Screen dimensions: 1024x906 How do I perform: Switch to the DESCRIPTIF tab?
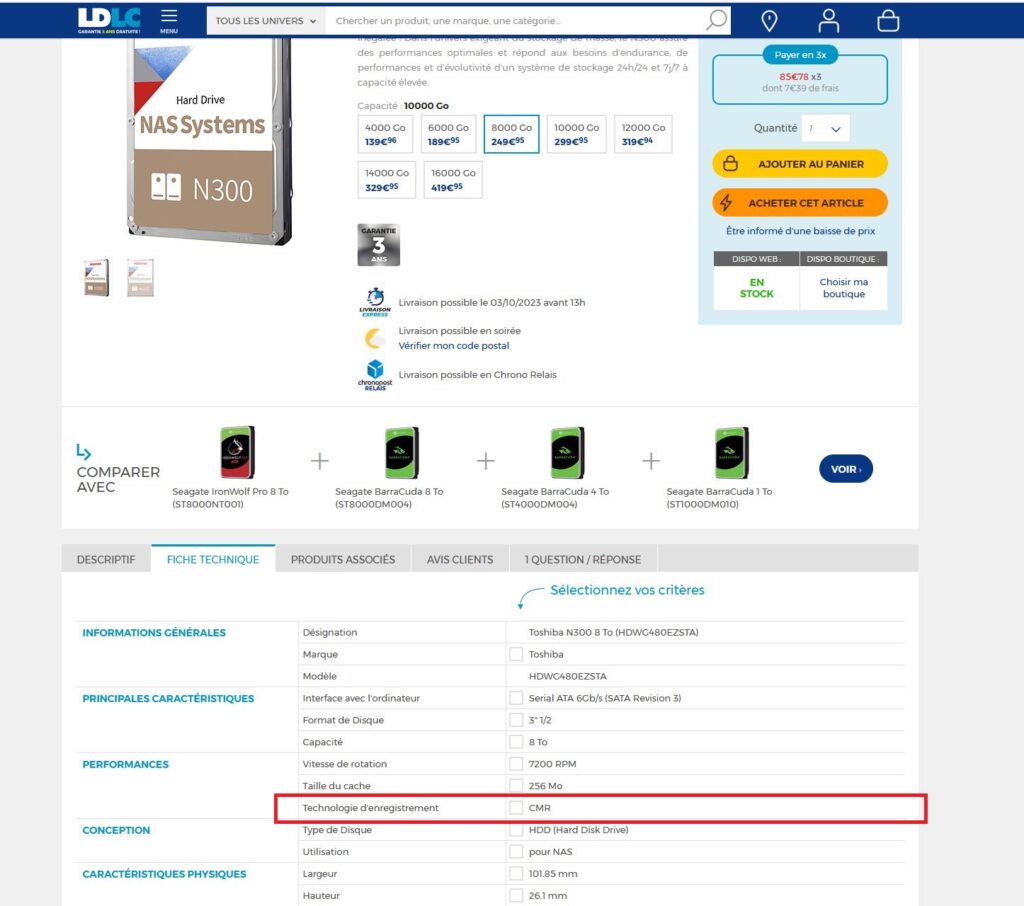[106, 559]
